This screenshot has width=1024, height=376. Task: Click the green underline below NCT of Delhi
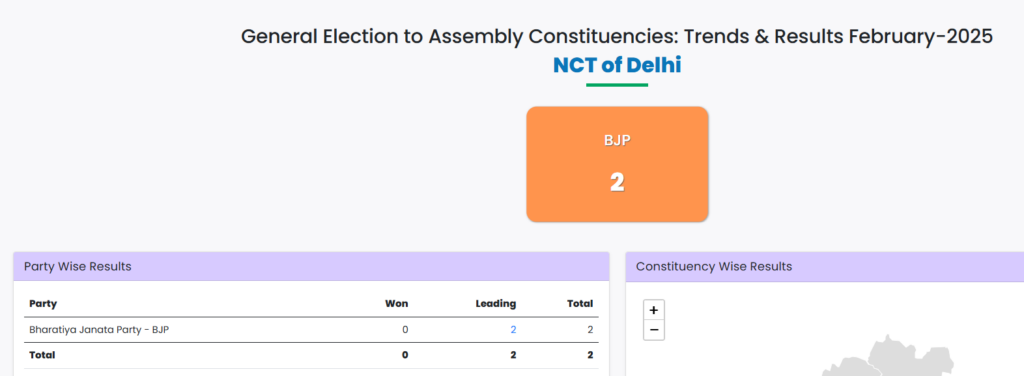coord(617,85)
